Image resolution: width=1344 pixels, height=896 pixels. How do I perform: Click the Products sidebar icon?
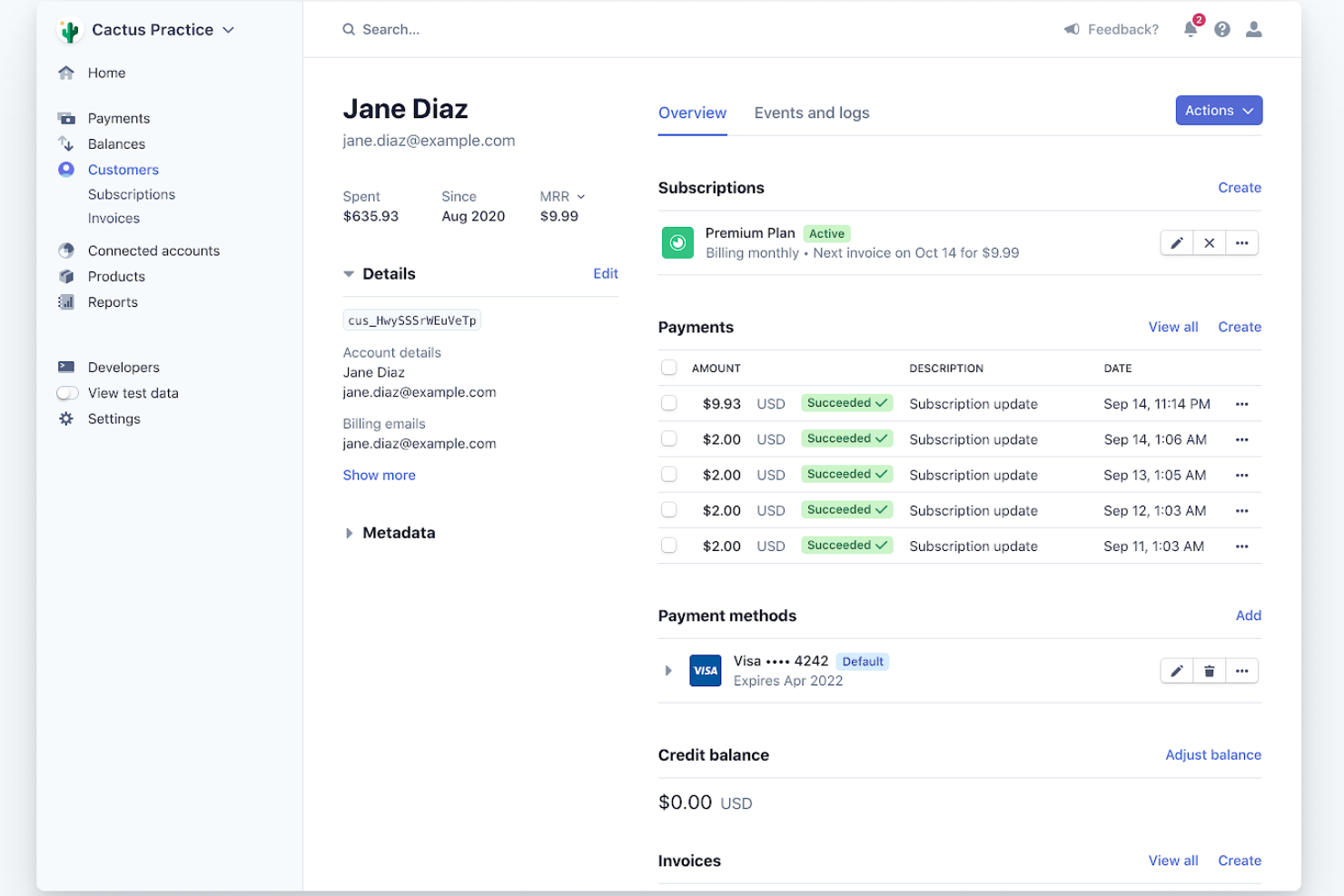point(66,276)
